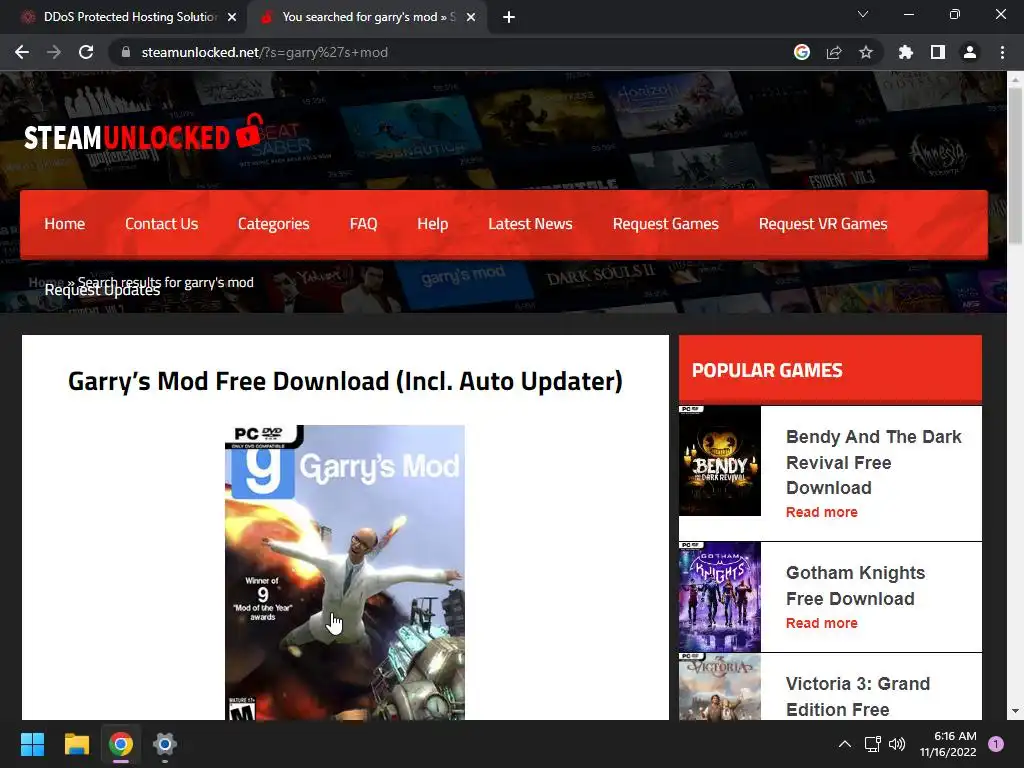Image resolution: width=1024 pixels, height=768 pixels.
Task: Open Latest News
Action: 530,224
